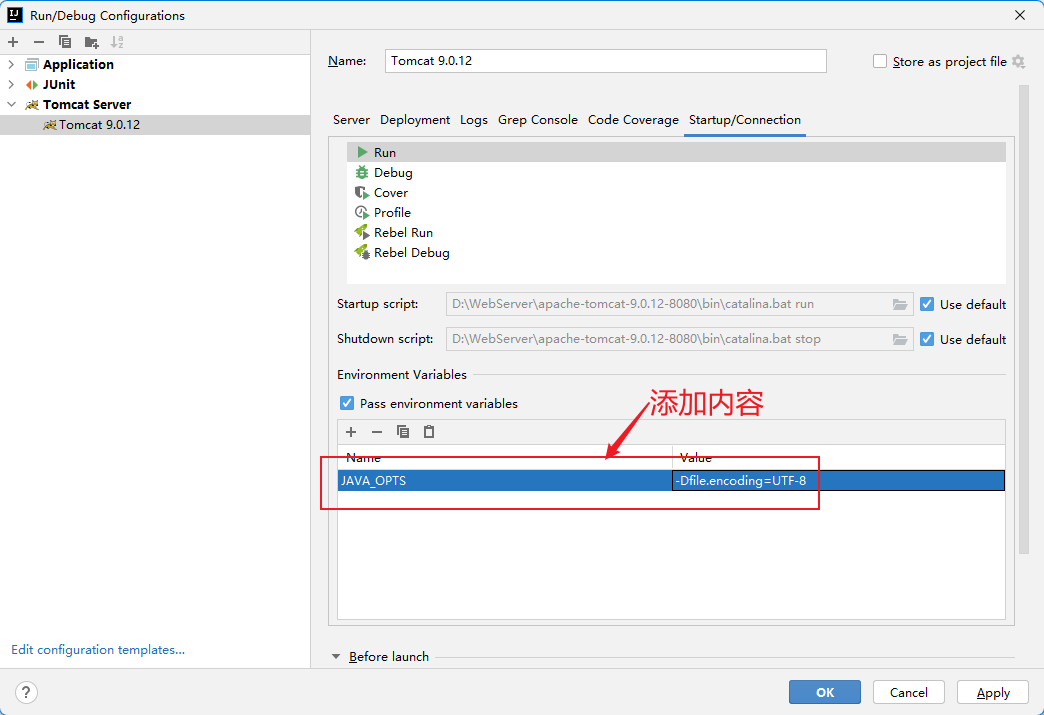Select the Tomcat Server tree item
The width and height of the screenshot is (1044, 715).
87,105
